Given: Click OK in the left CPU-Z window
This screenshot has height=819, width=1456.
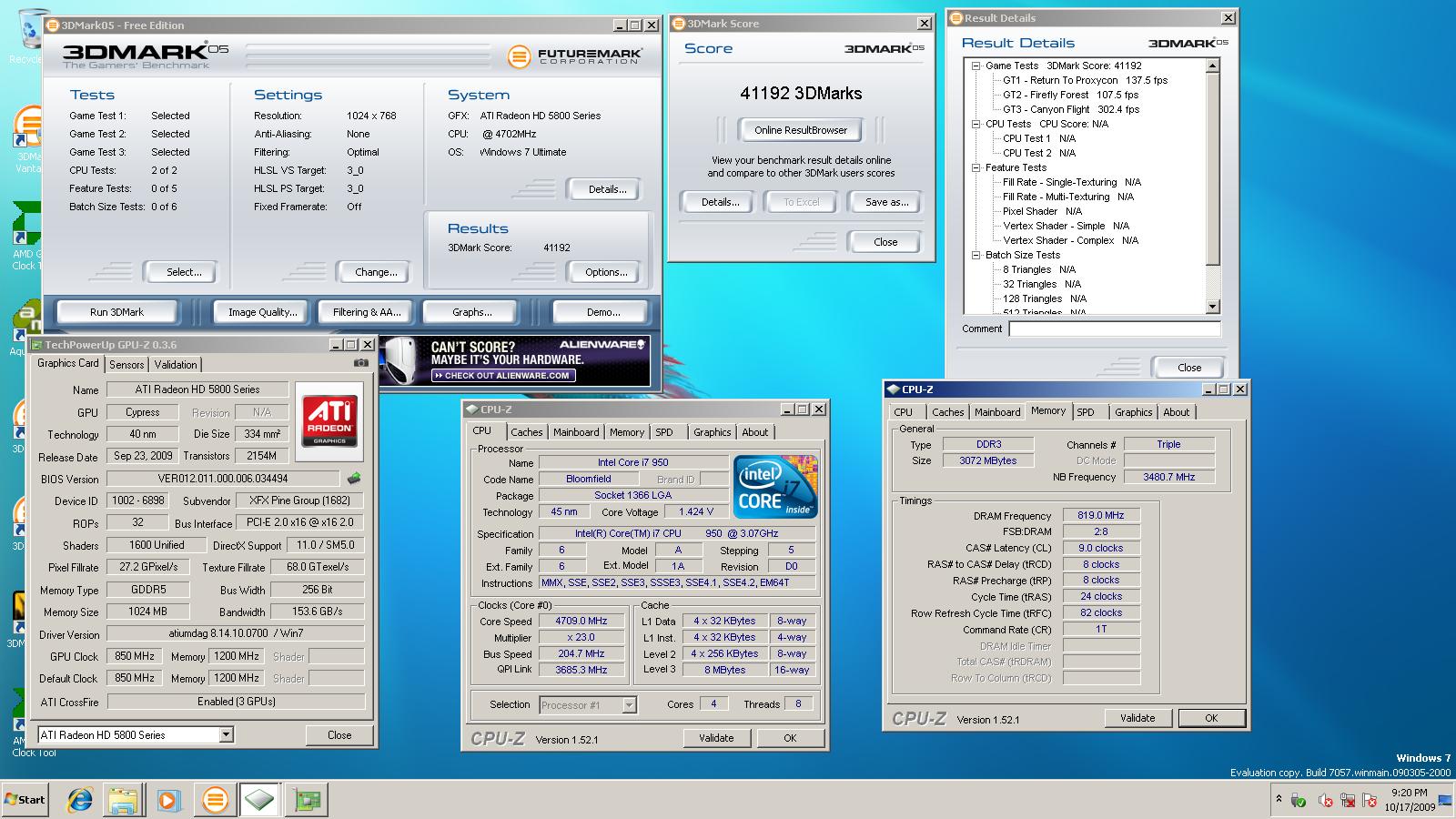Looking at the screenshot, I should tap(790, 738).
